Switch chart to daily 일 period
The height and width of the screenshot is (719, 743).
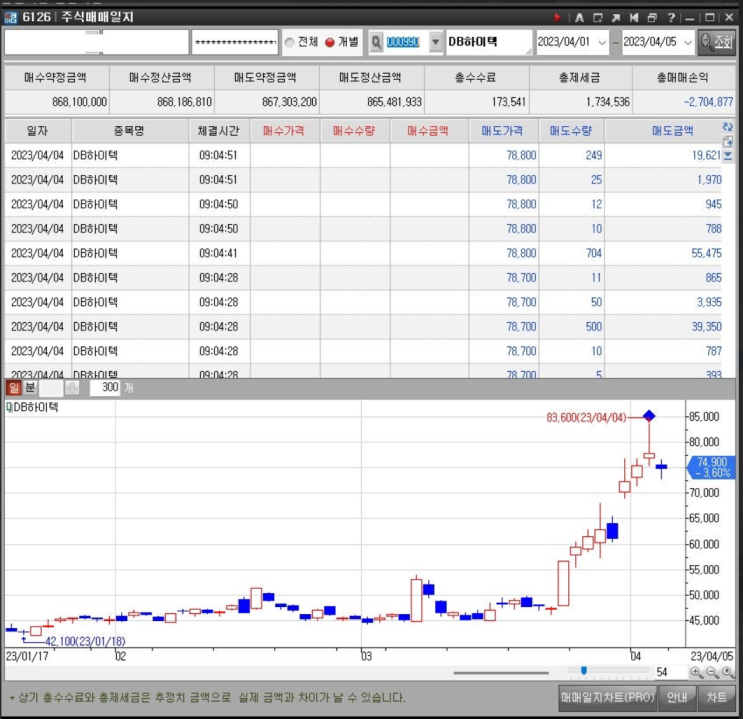point(14,388)
